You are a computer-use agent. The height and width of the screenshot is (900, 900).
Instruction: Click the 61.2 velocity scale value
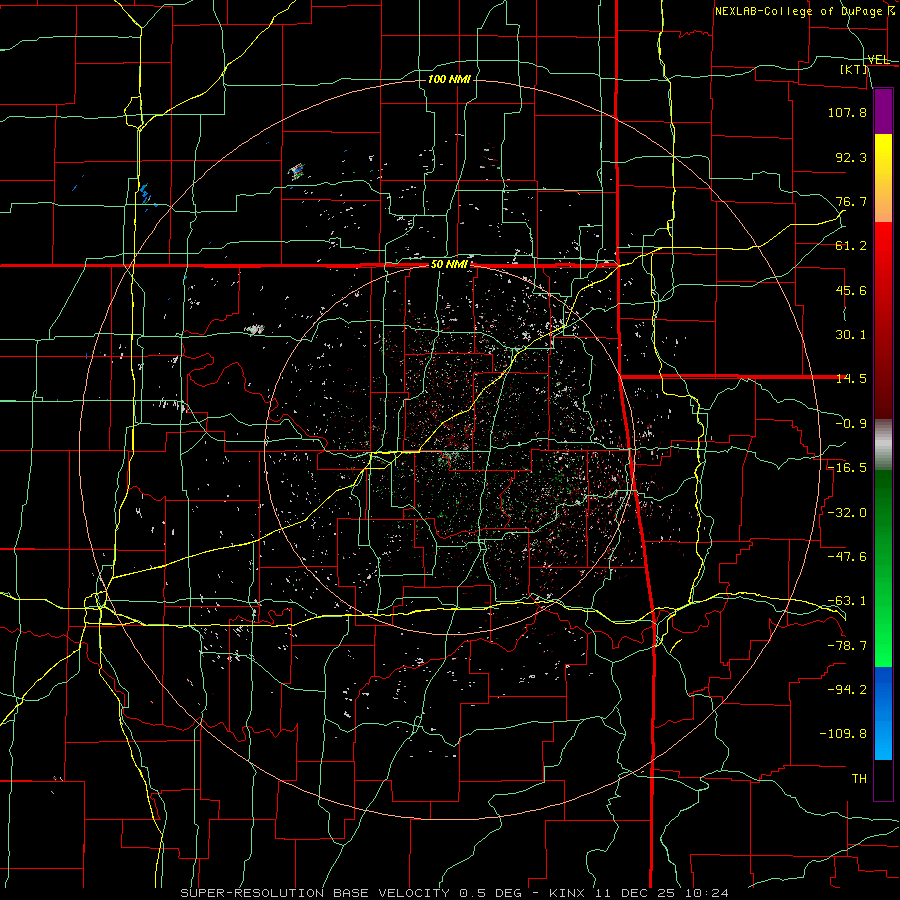click(x=851, y=246)
